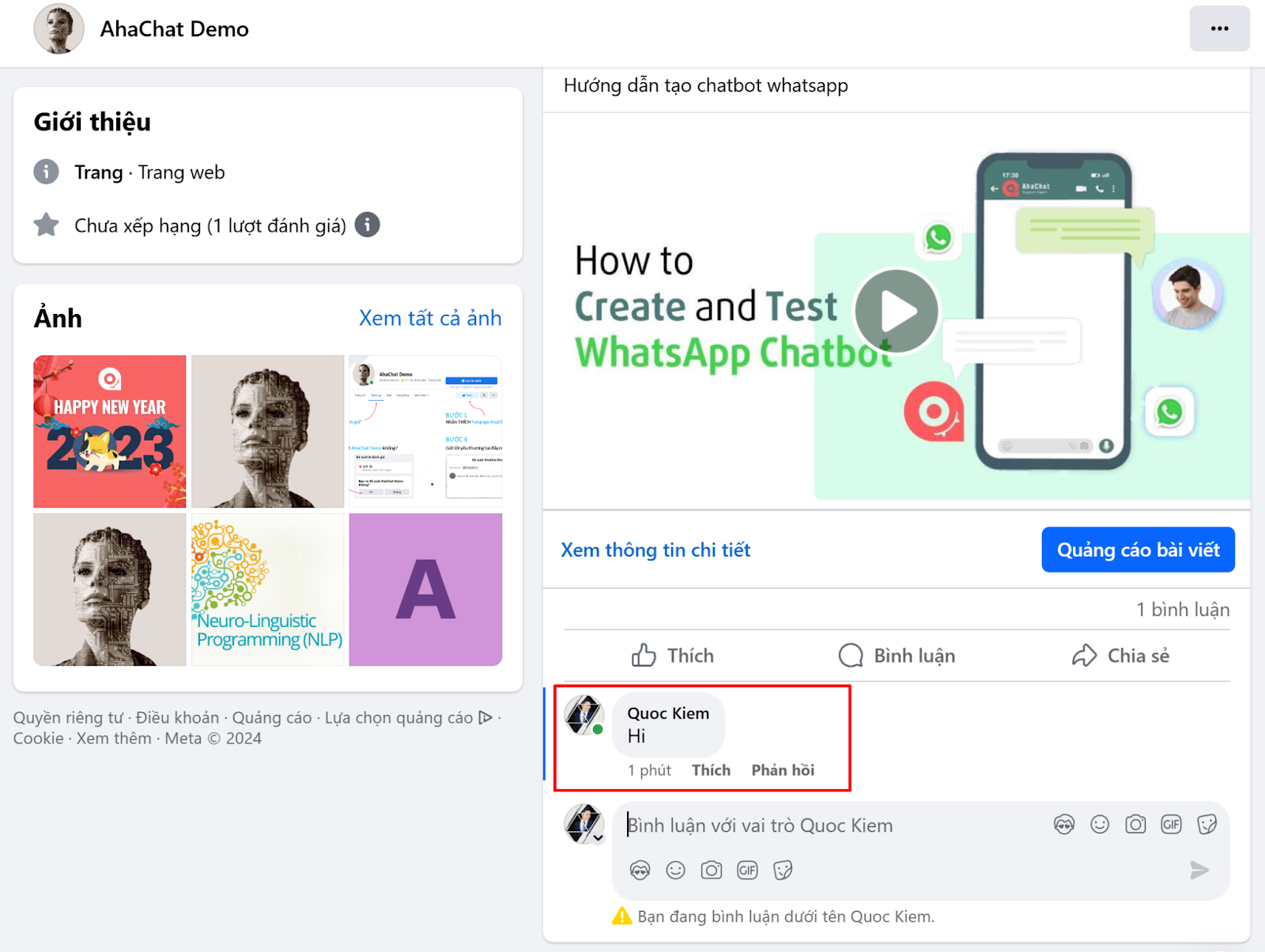Open the purple letter A photo
The width and height of the screenshot is (1265, 952).
click(425, 589)
